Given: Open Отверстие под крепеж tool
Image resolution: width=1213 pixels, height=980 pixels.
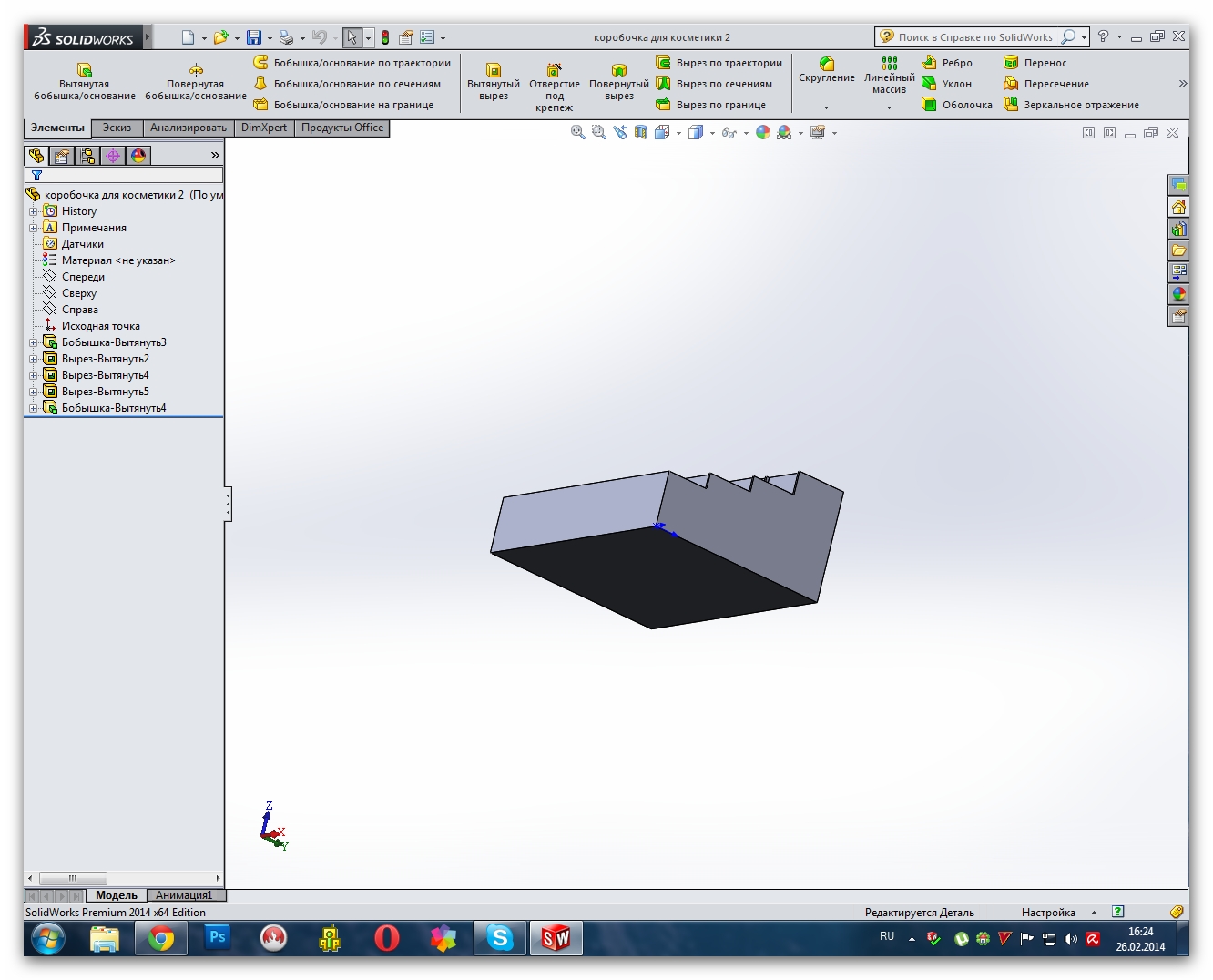Looking at the screenshot, I should coord(555,87).
